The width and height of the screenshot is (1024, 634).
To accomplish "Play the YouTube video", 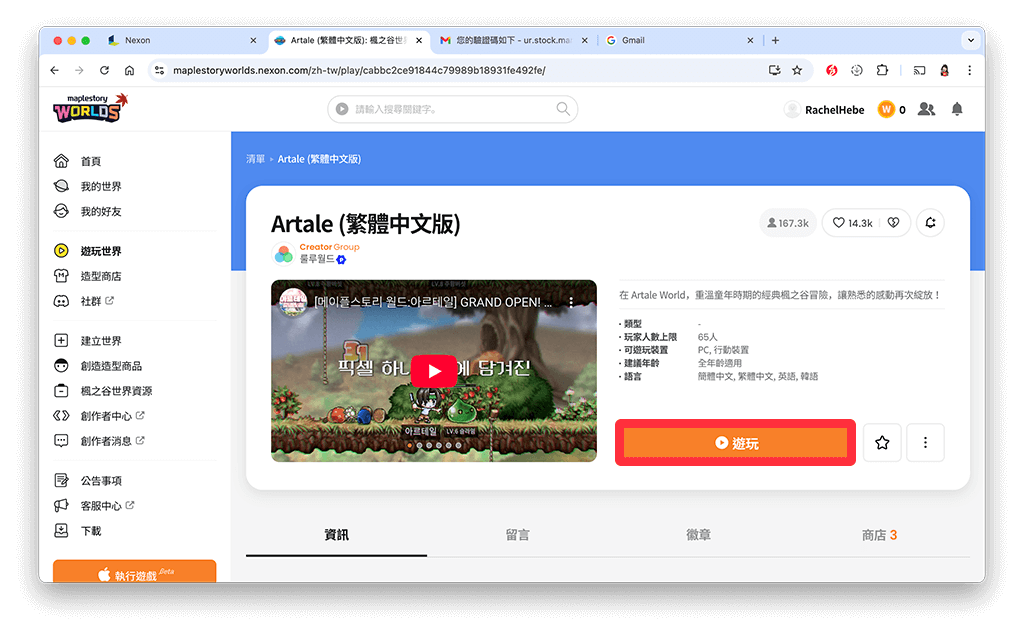I will point(434,371).
